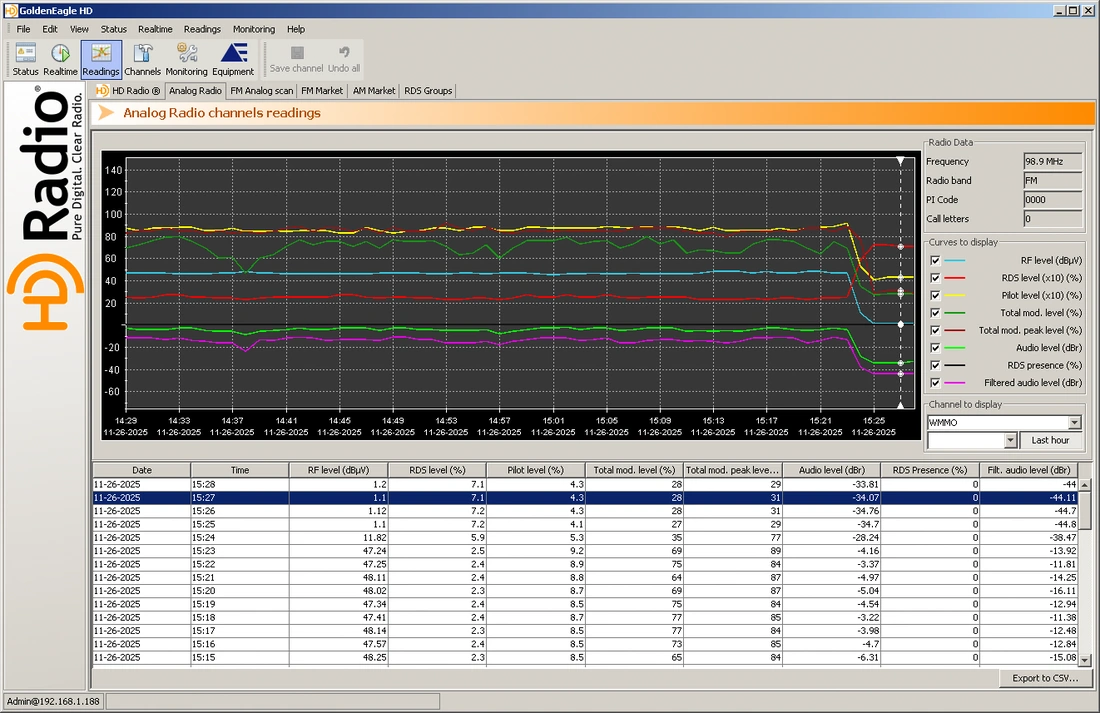Click the Undo all icon
1100x713 pixels.
(x=344, y=59)
